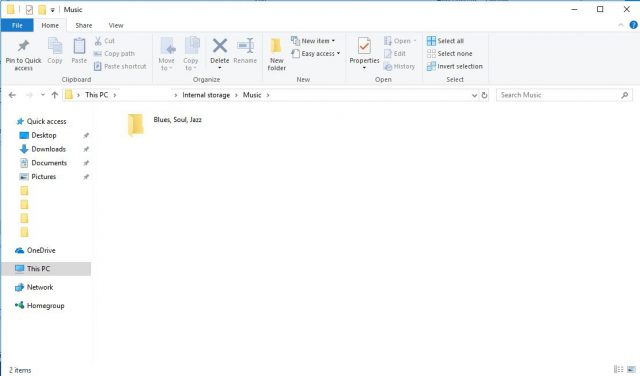Click Select all

(x=445, y=41)
